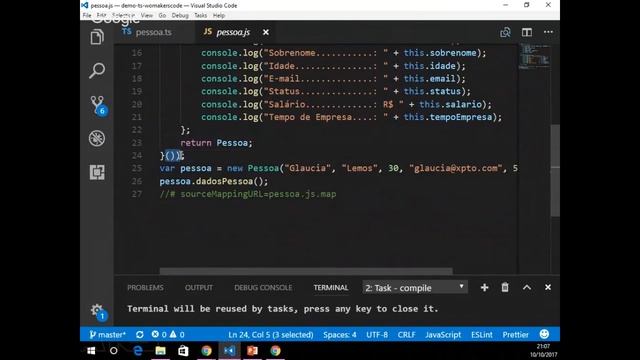Switch to the PROBLEMS panel tab

145,287
